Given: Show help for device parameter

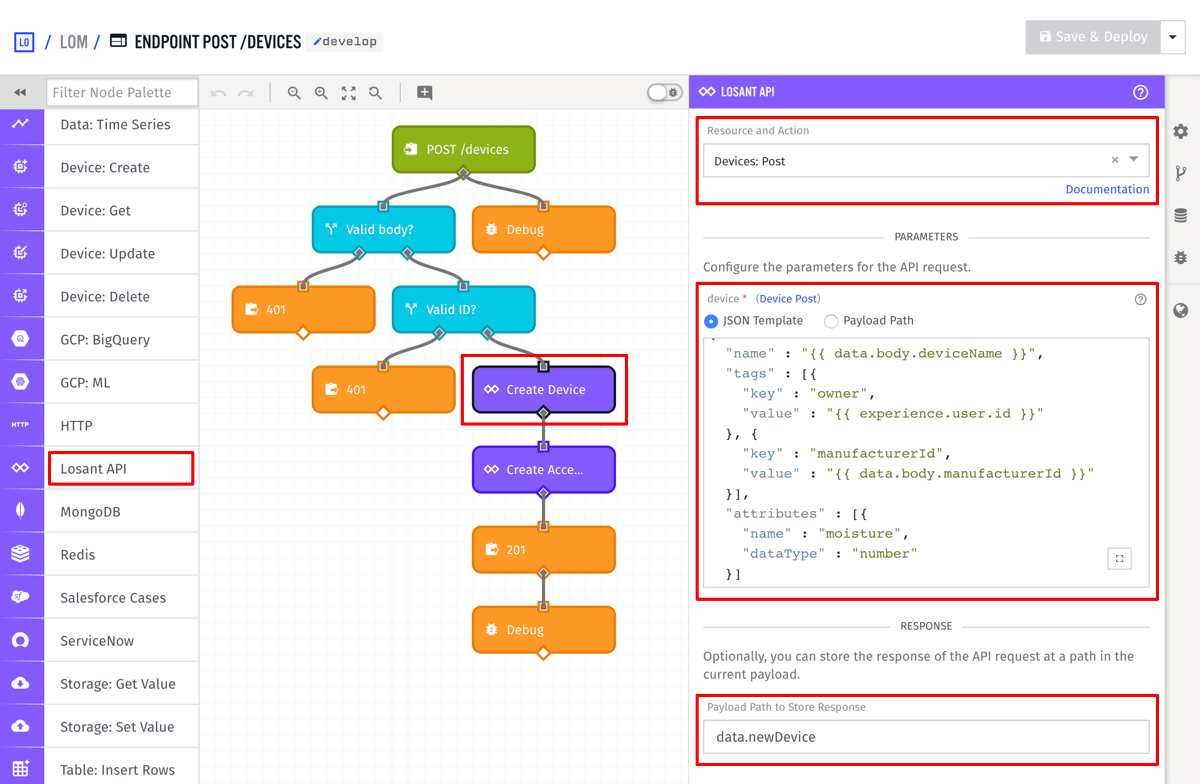Looking at the screenshot, I should click(1140, 299).
